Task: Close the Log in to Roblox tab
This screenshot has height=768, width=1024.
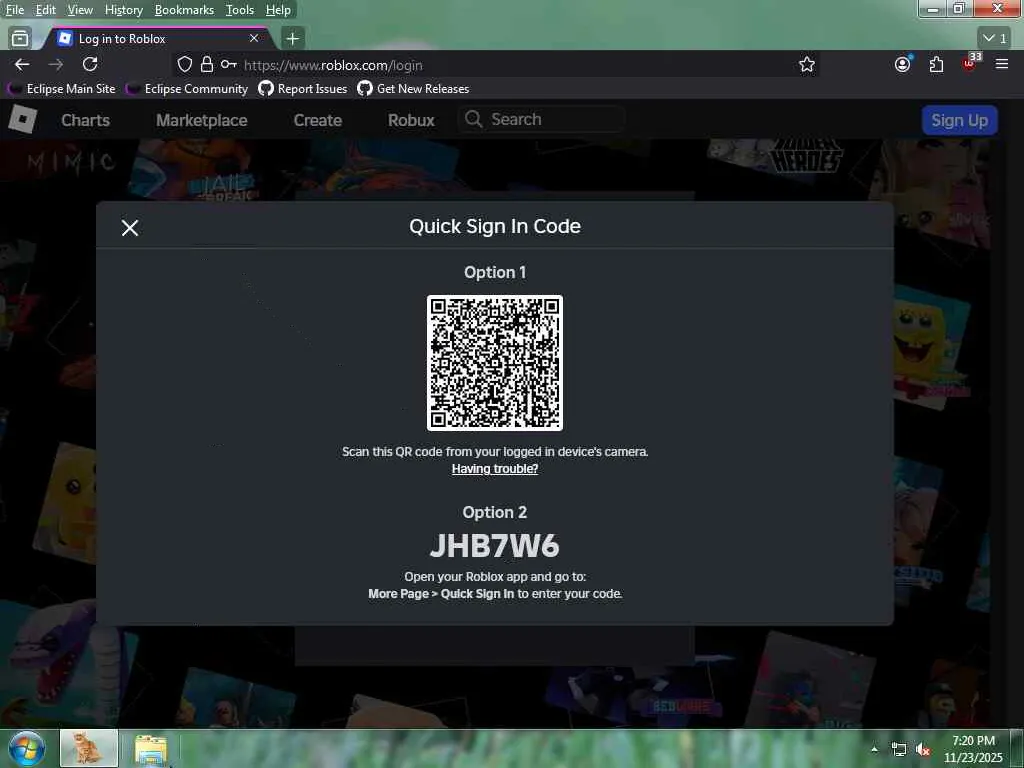Action: coord(254,39)
